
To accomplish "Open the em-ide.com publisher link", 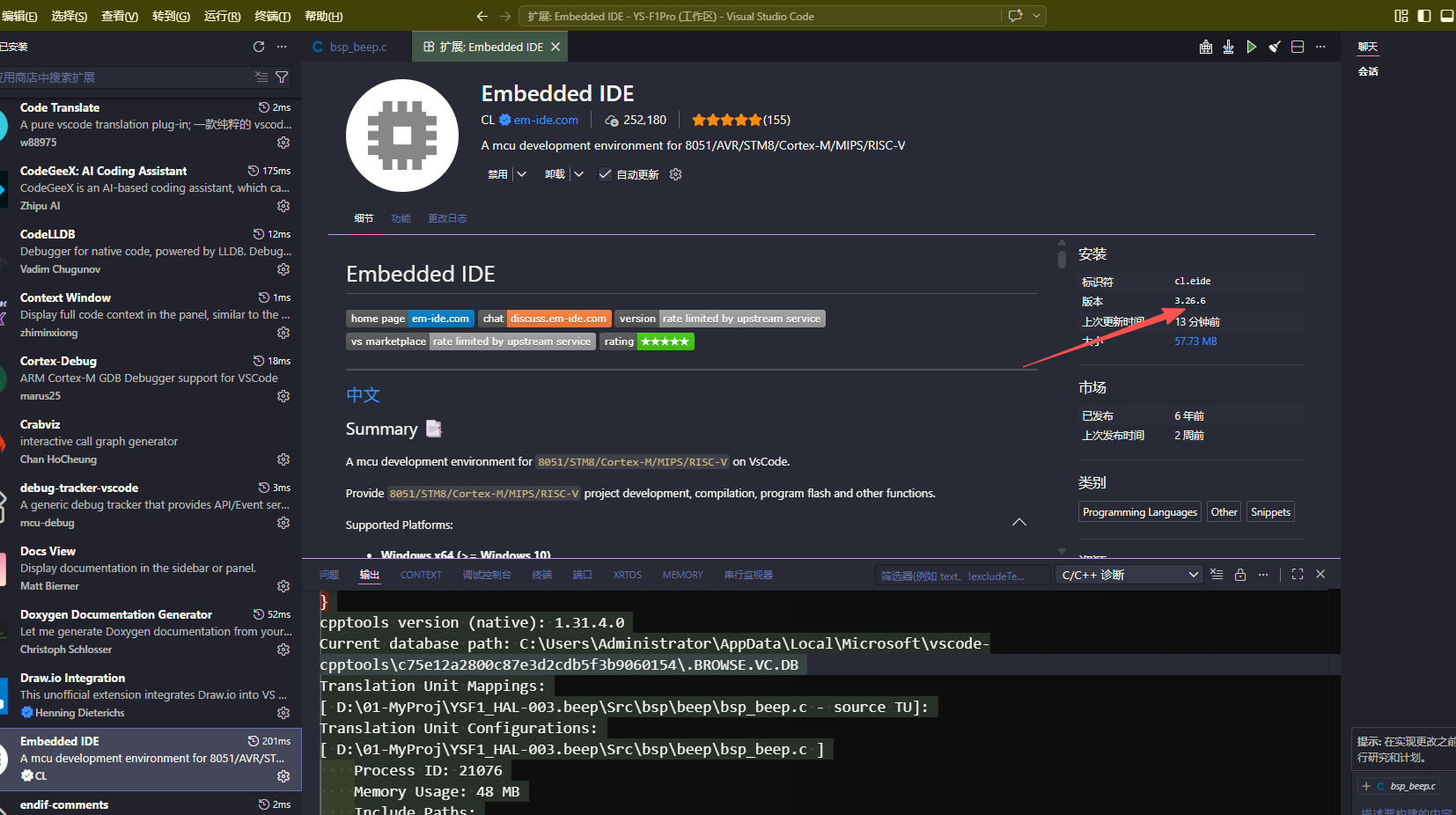I will [546, 121].
